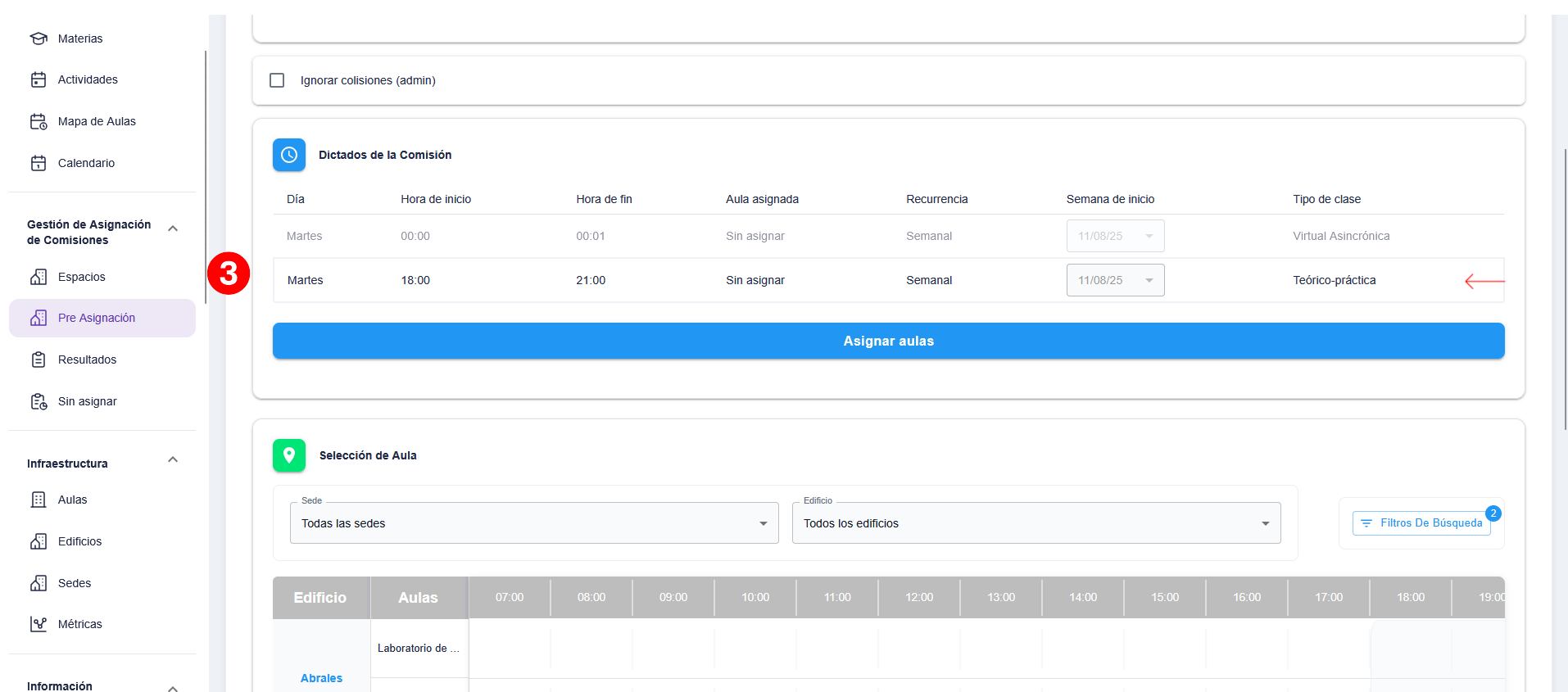Viewport: 1568px width, 692px height.
Task: Click the Resultados clipboard icon
Action: point(39,360)
